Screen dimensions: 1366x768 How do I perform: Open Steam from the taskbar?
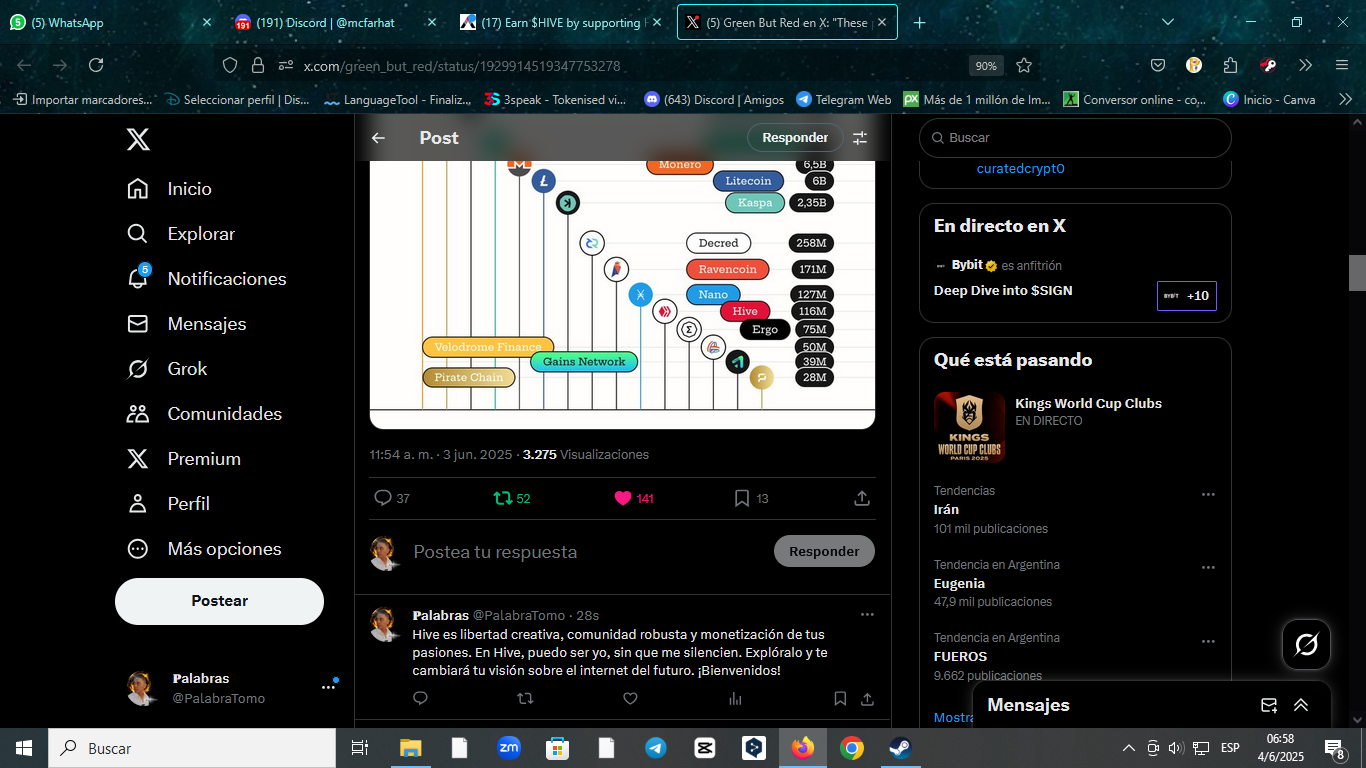click(x=900, y=748)
